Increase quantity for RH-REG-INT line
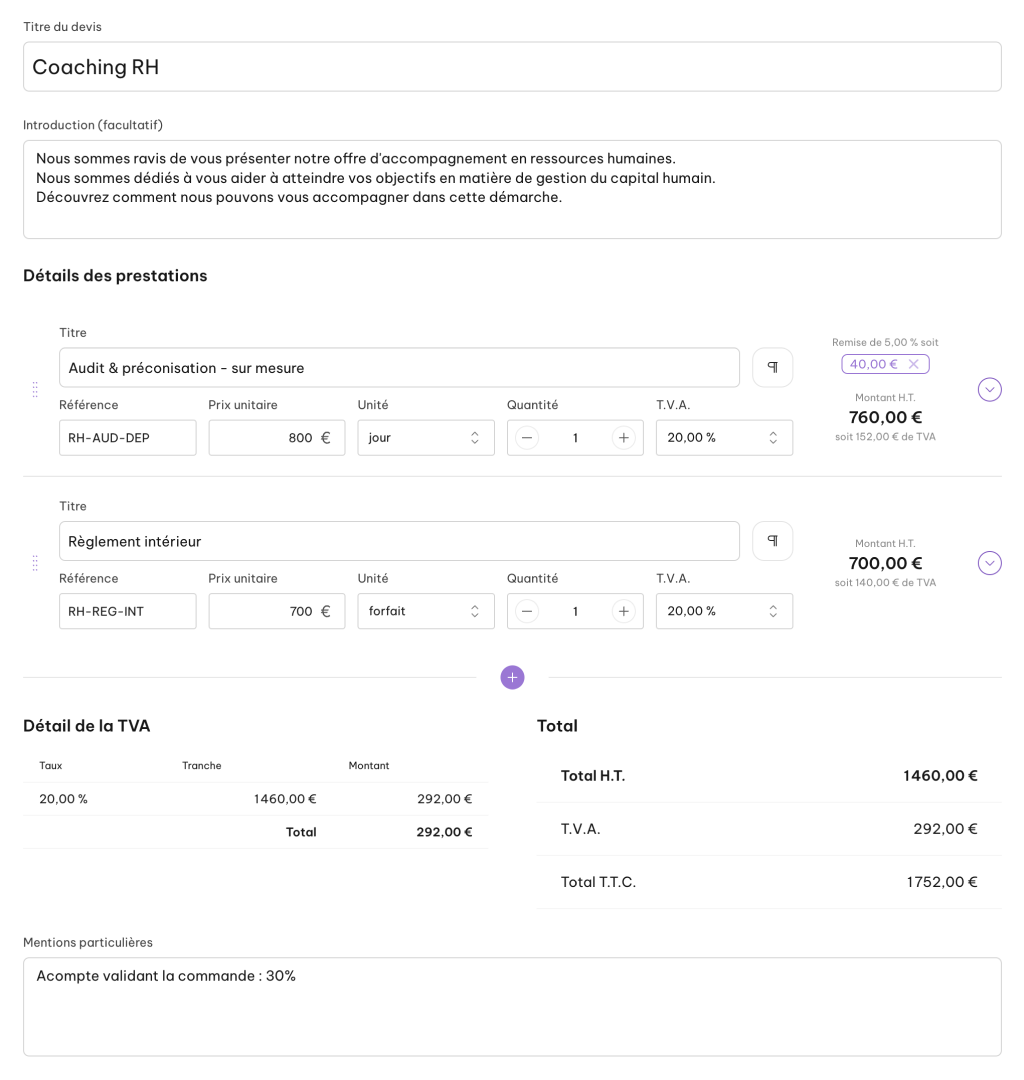1024x1080 pixels. [623, 612]
